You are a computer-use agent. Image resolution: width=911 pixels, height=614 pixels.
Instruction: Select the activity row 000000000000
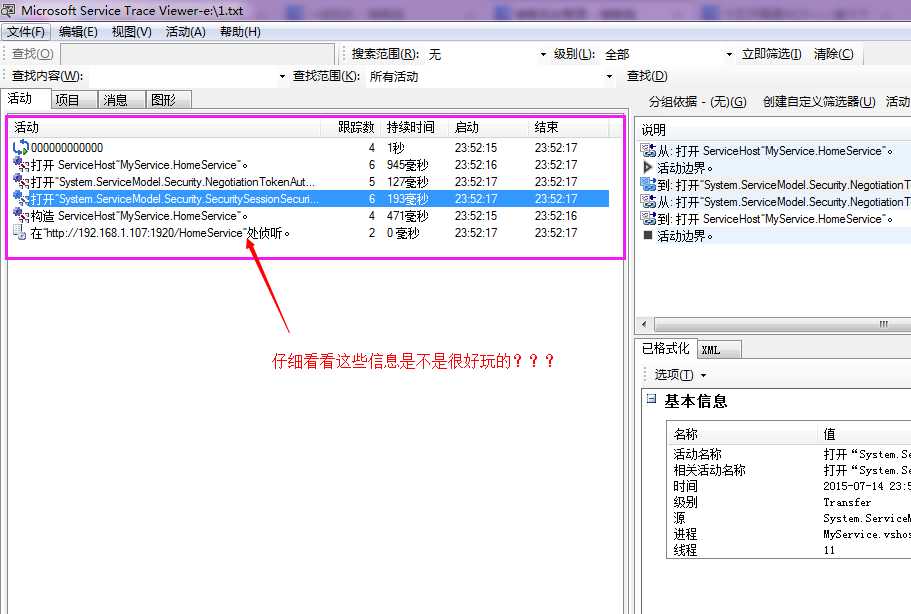[x=310, y=148]
